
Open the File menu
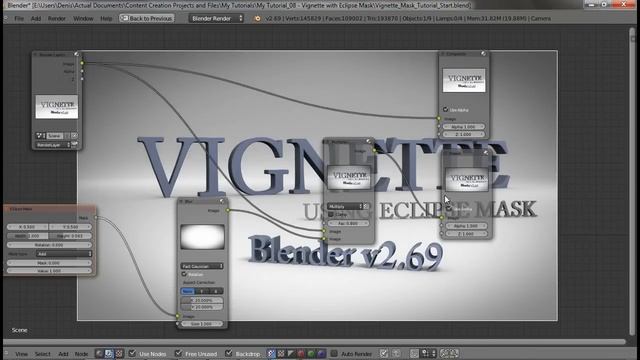[x=19, y=19]
